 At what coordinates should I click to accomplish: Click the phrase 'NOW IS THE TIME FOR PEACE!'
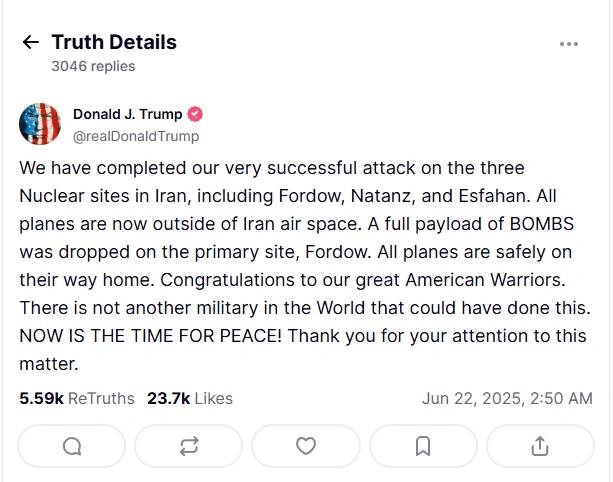pyautogui.click(x=134, y=336)
